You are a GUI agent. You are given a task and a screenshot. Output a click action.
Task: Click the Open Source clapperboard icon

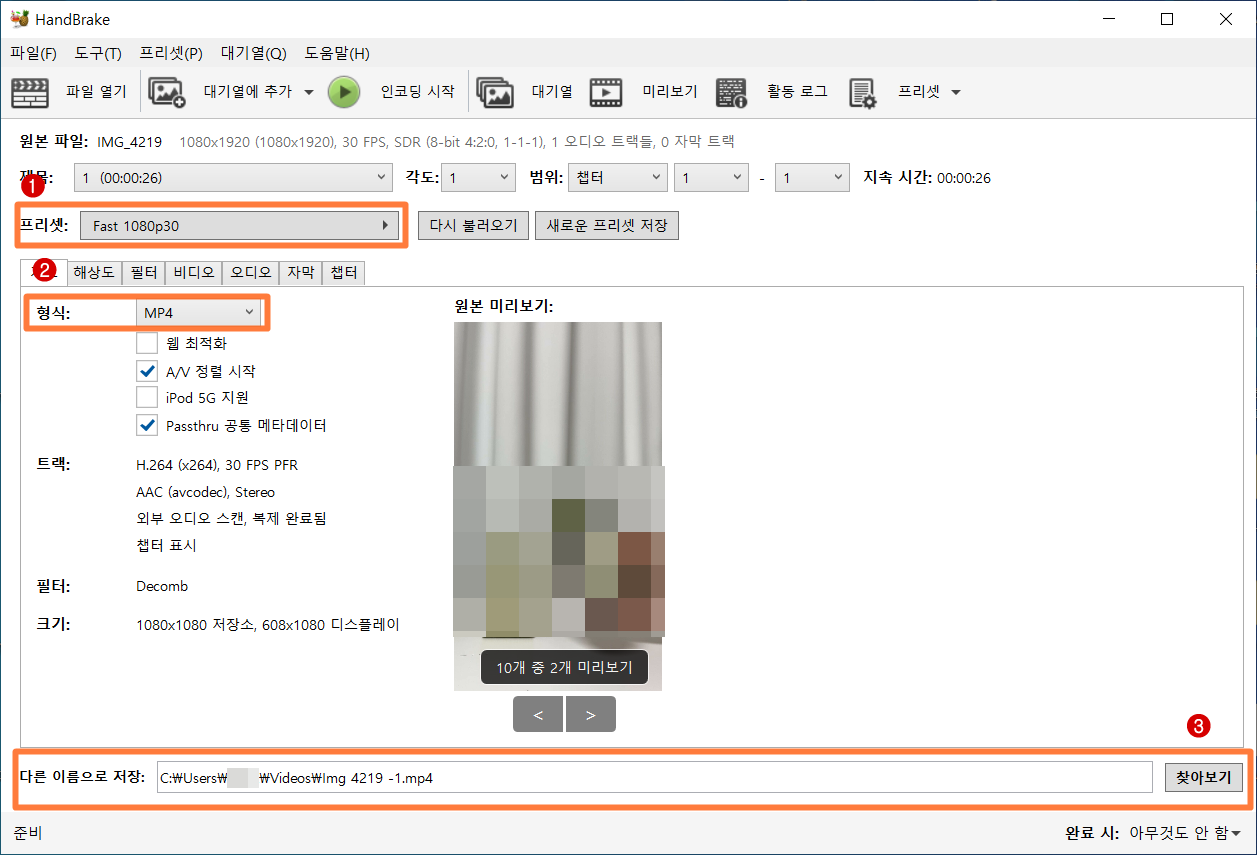[x=30, y=92]
